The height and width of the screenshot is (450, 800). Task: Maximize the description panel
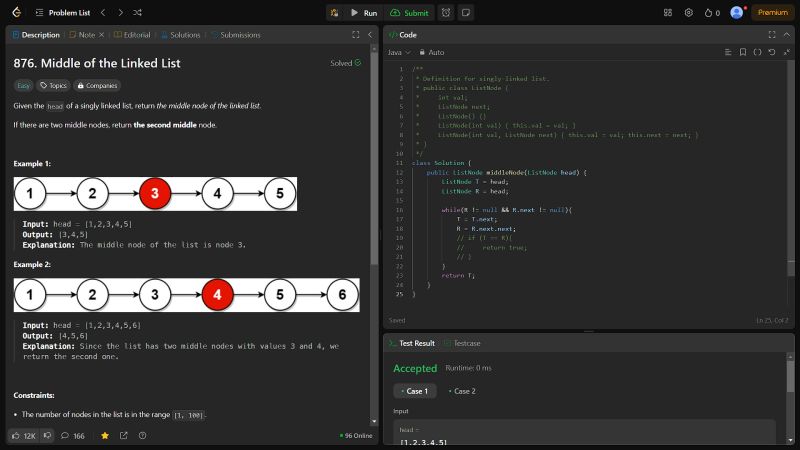(356, 35)
